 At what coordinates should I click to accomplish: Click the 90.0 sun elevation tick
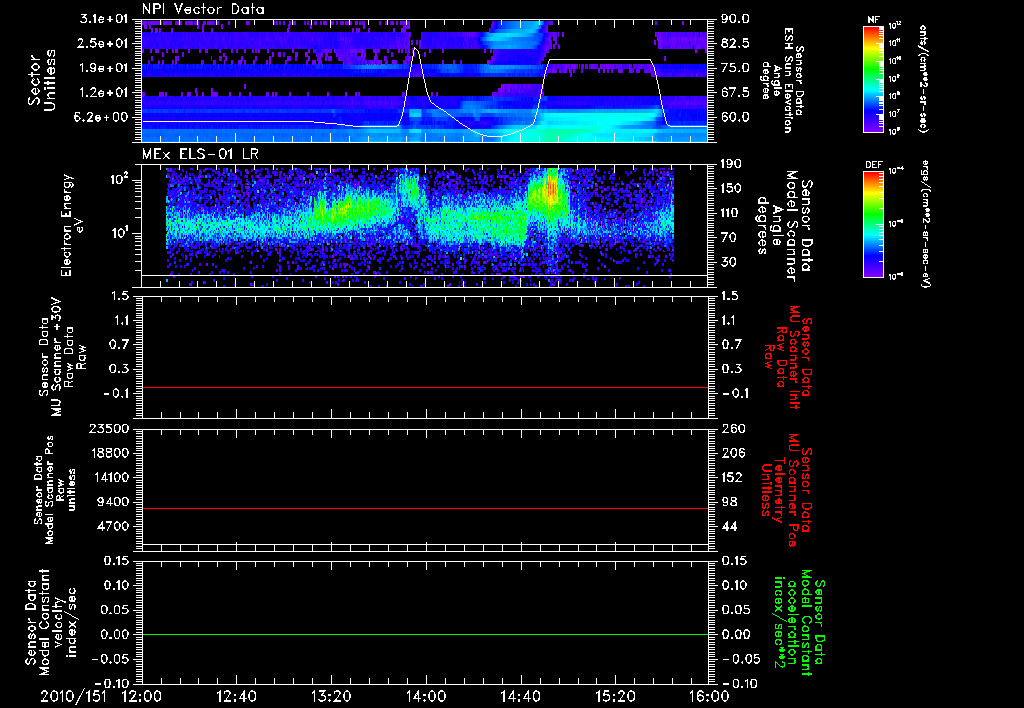coord(735,19)
